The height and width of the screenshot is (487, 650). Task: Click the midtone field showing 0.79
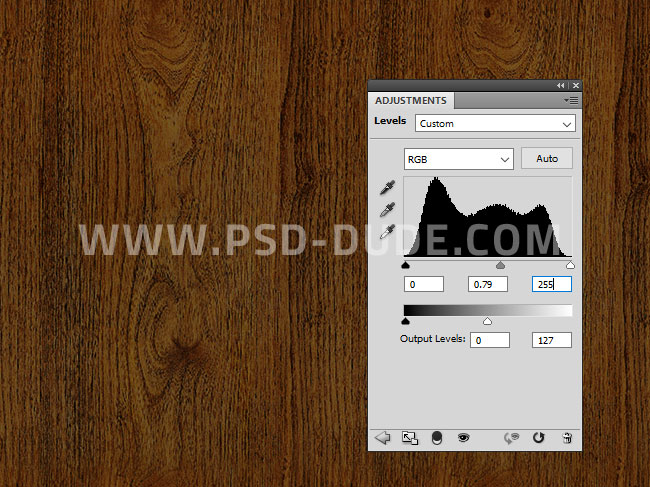(x=488, y=284)
